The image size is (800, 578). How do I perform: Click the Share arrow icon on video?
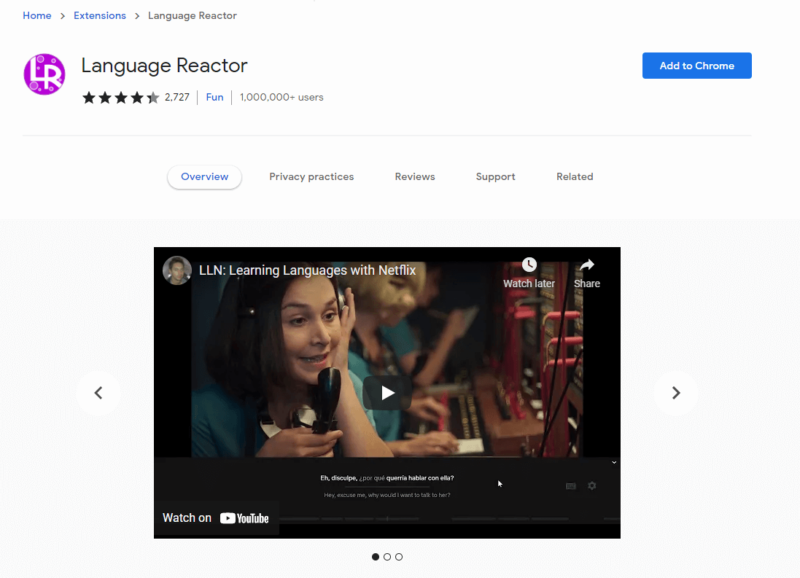587,265
